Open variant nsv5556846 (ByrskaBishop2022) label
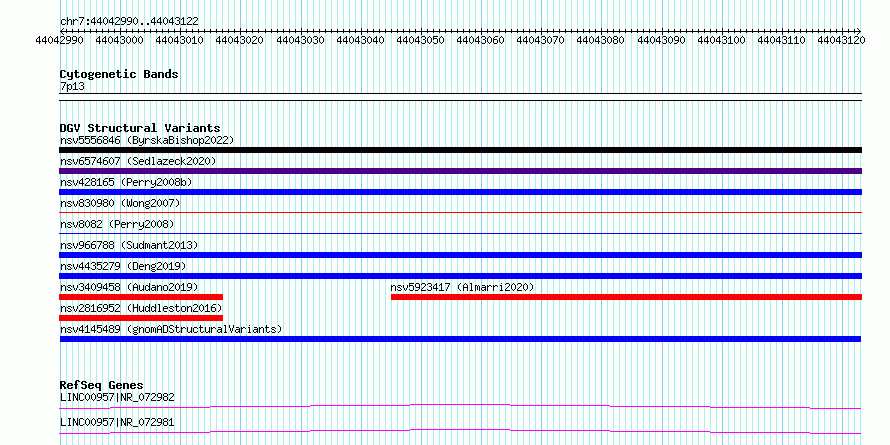The width and height of the screenshot is (890, 445). (147, 140)
